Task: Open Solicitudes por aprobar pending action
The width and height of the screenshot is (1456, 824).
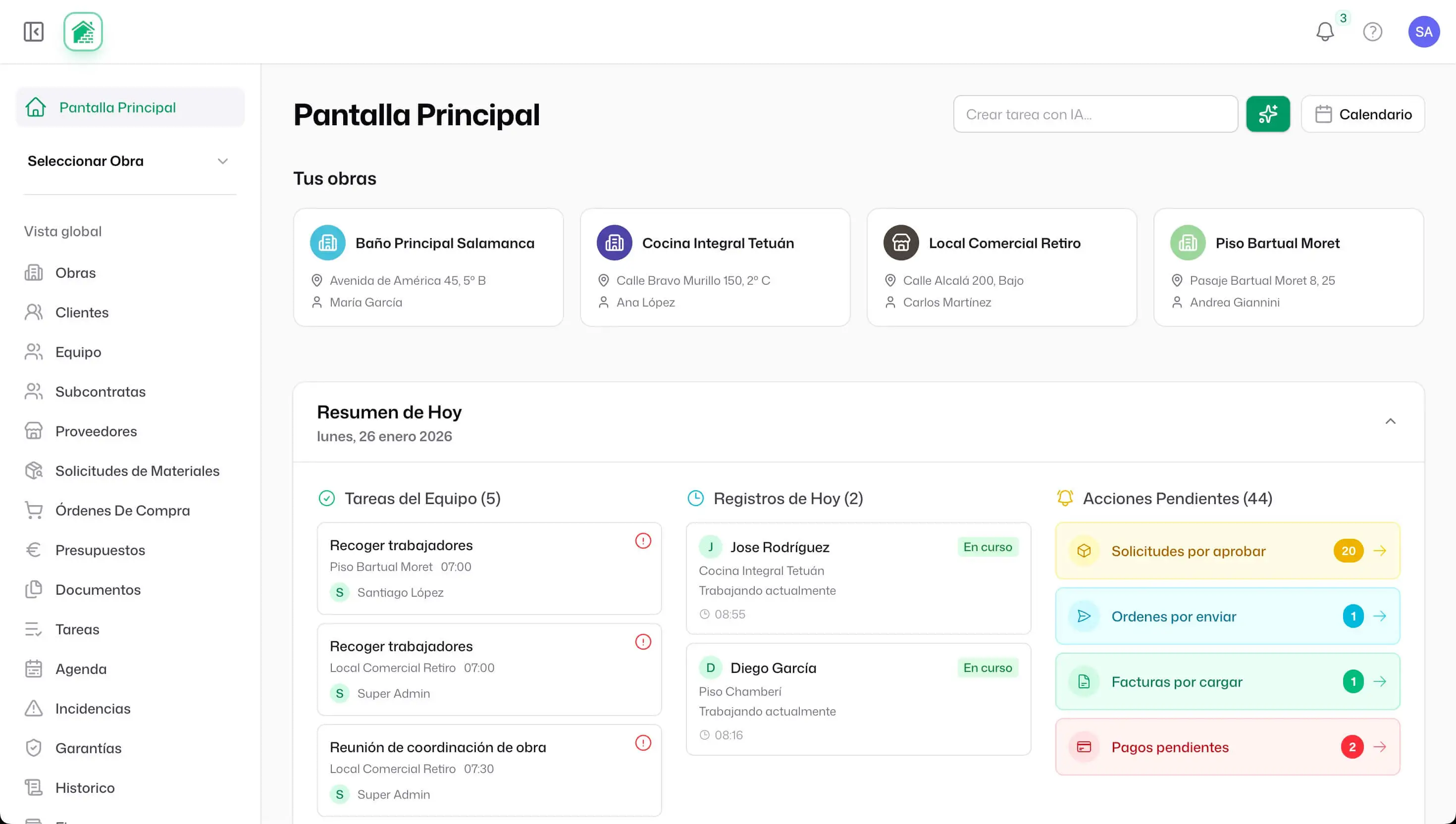Action: pyautogui.click(x=1227, y=551)
